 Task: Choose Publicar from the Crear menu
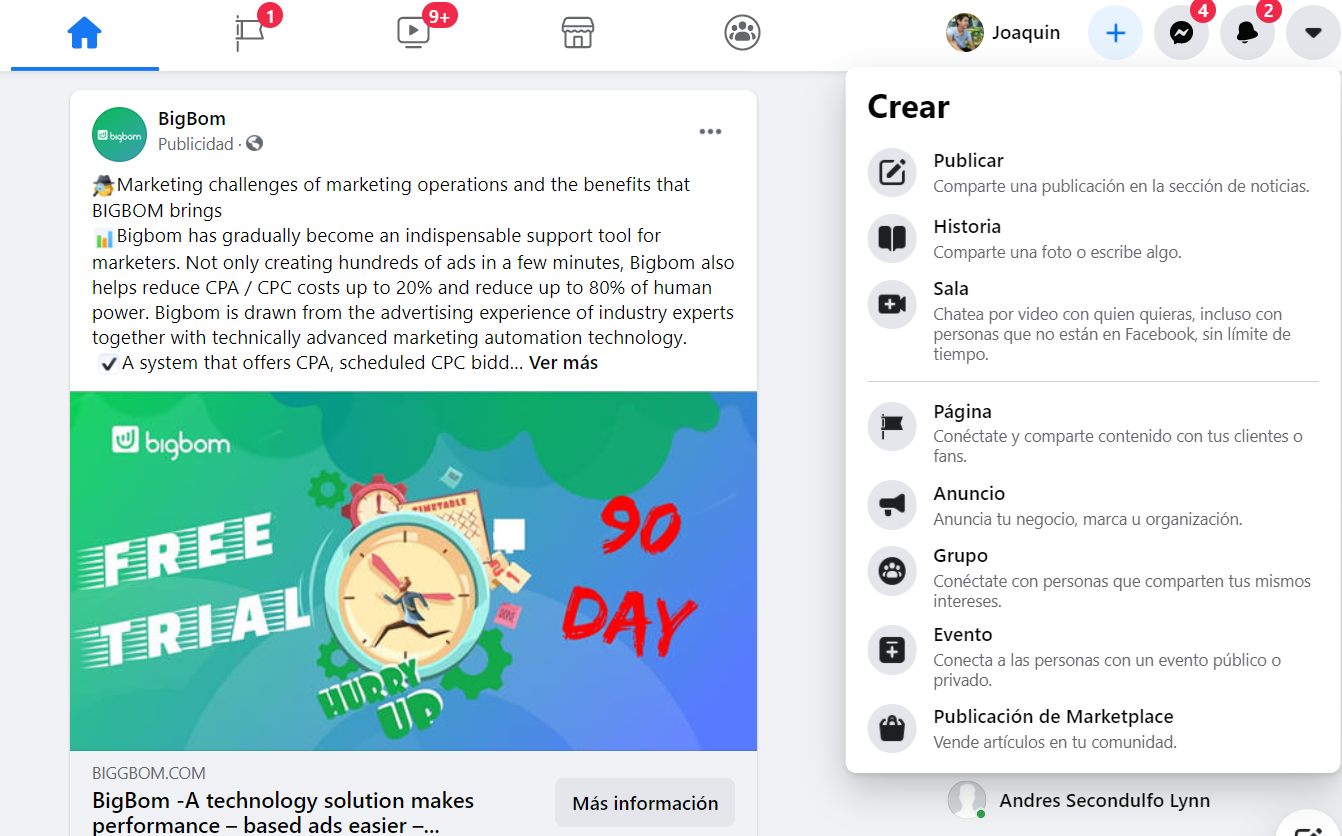(1093, 173)
